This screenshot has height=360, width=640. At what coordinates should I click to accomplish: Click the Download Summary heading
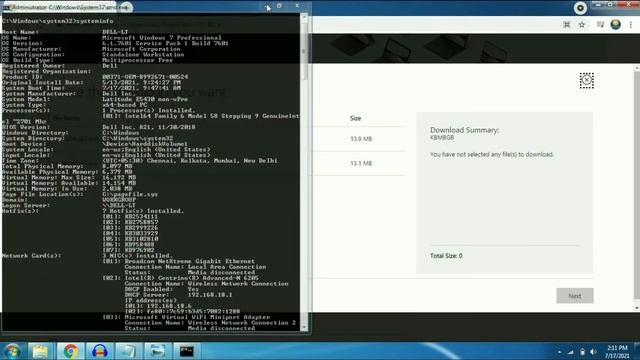point(464,130)
